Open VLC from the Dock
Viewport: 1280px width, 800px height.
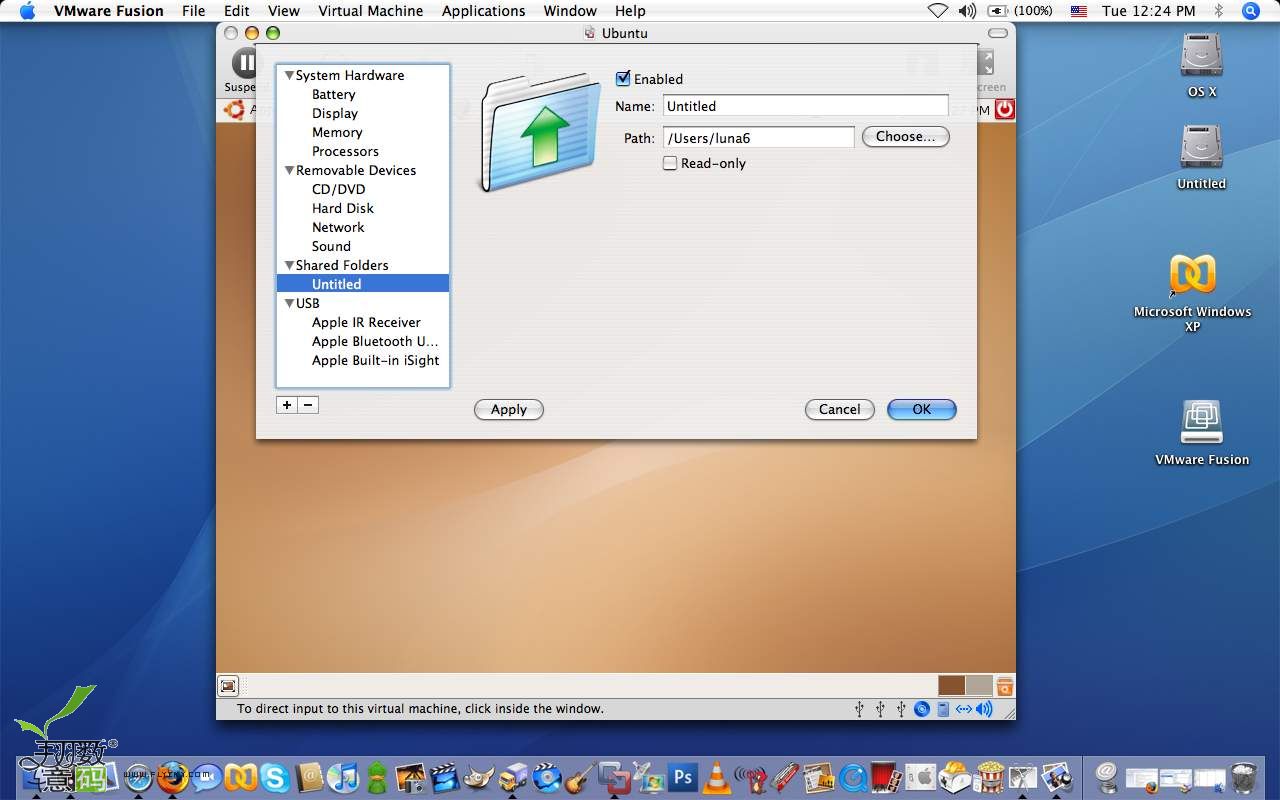point(716,777)
